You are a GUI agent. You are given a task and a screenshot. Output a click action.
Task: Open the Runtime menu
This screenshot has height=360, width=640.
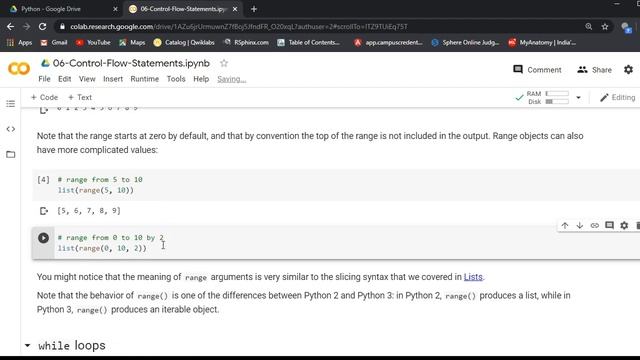click(144, 79)
